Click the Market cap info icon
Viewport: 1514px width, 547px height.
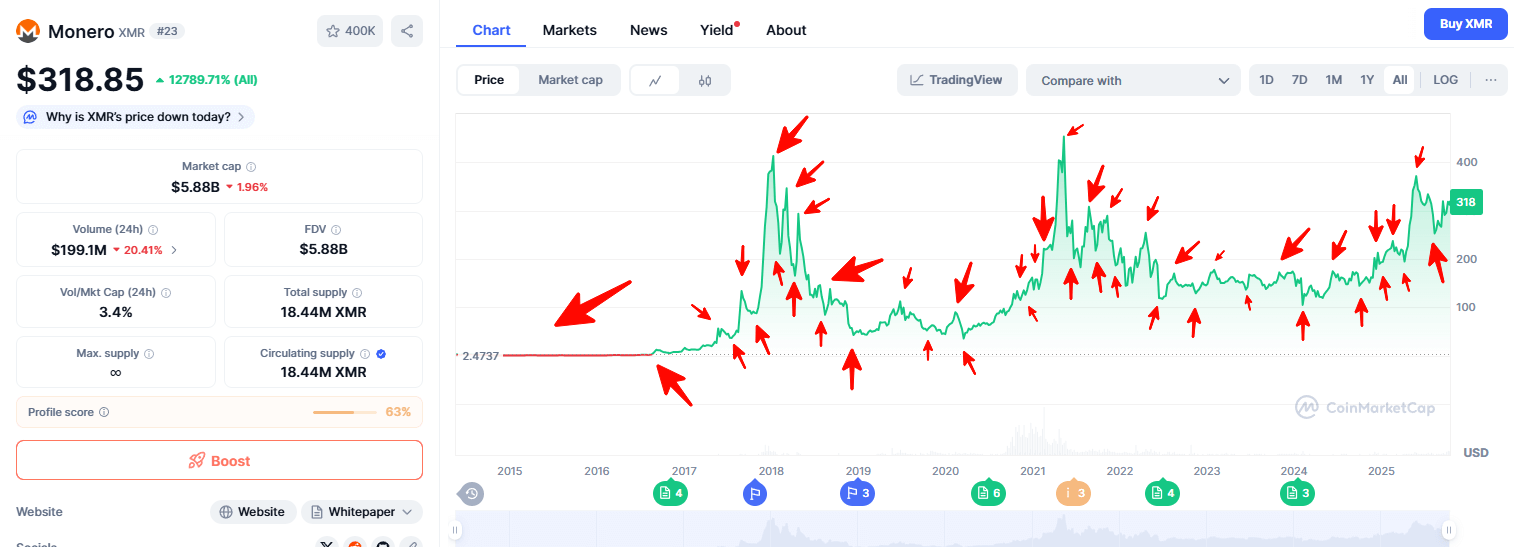click(251, 167)
